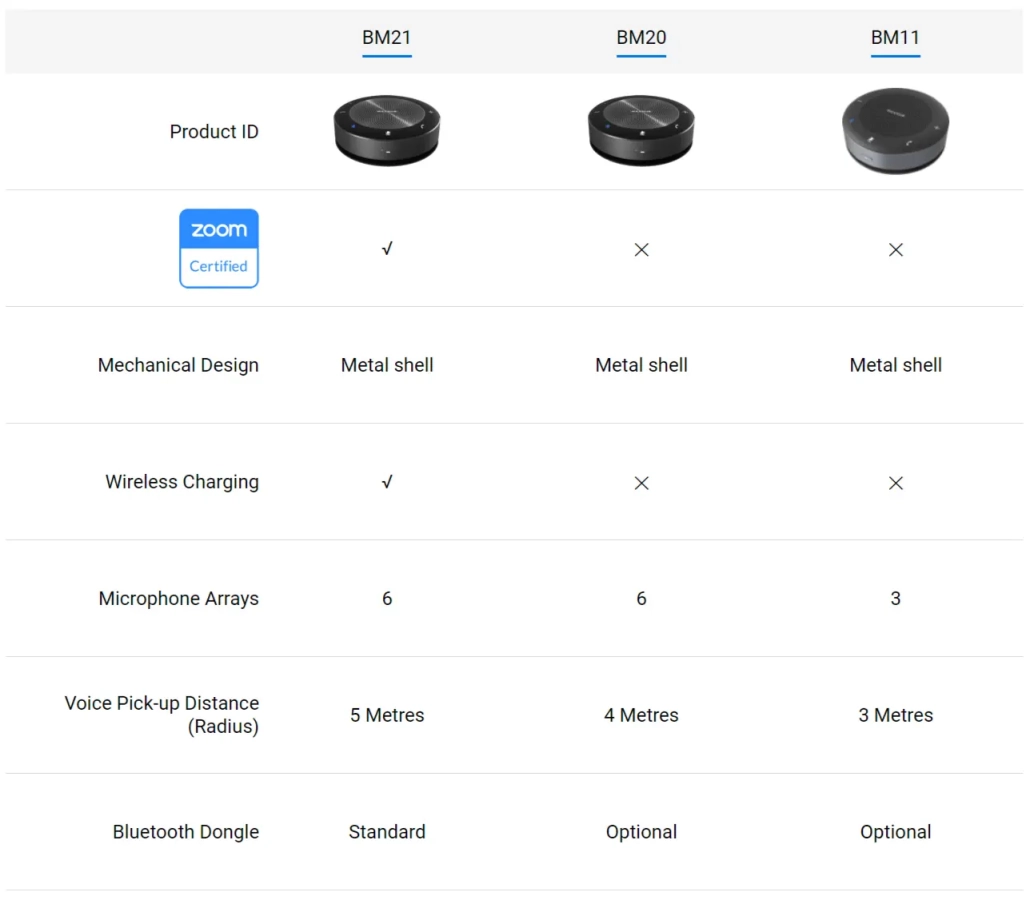Click BM21 Bluetooth Dongle Standard value

pyautogui.click(x=387, y=832)
